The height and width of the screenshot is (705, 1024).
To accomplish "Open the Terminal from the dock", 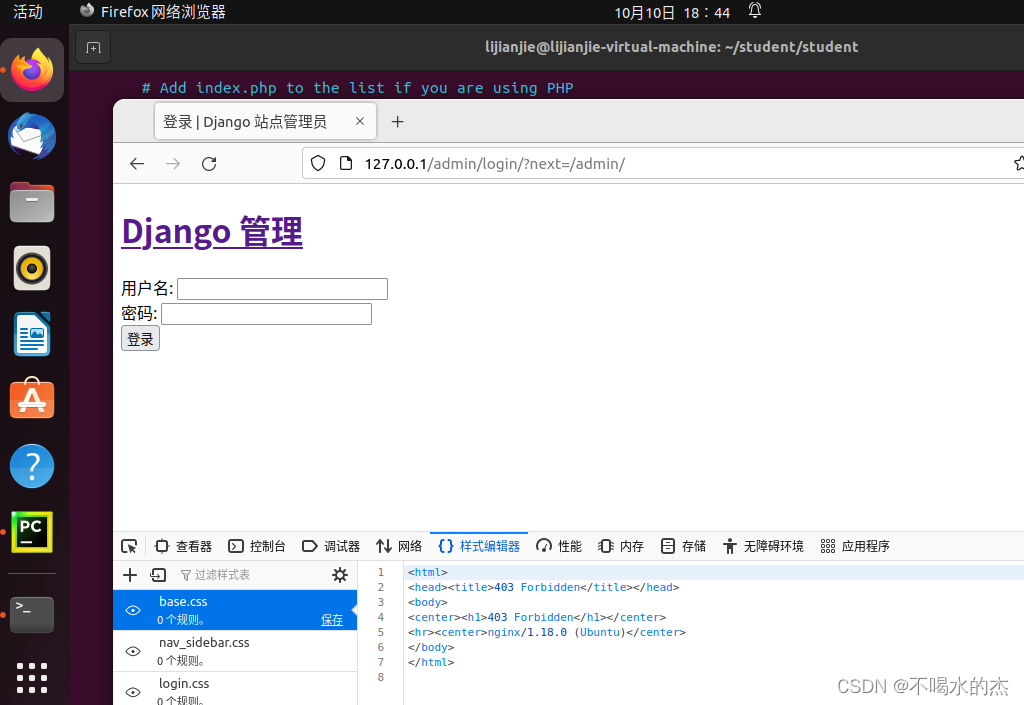I will click(x=31, y=614).
